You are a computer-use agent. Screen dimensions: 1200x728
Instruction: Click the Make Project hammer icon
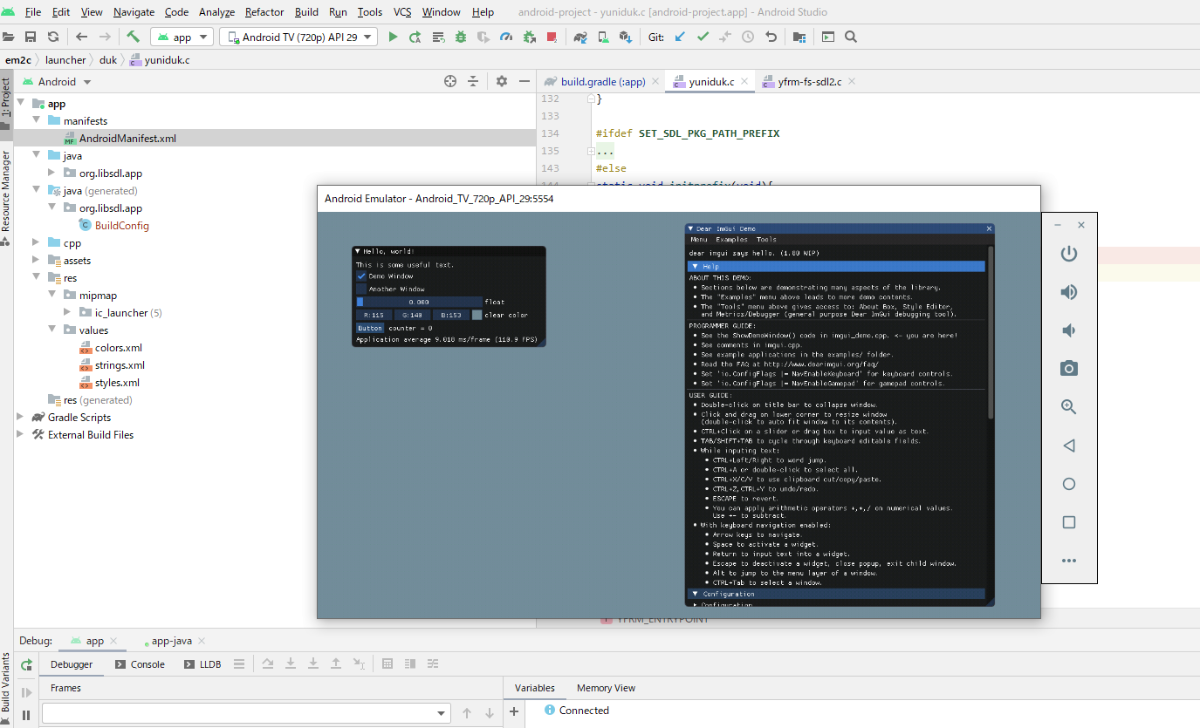pyautogui.click(x=133, y=37)
